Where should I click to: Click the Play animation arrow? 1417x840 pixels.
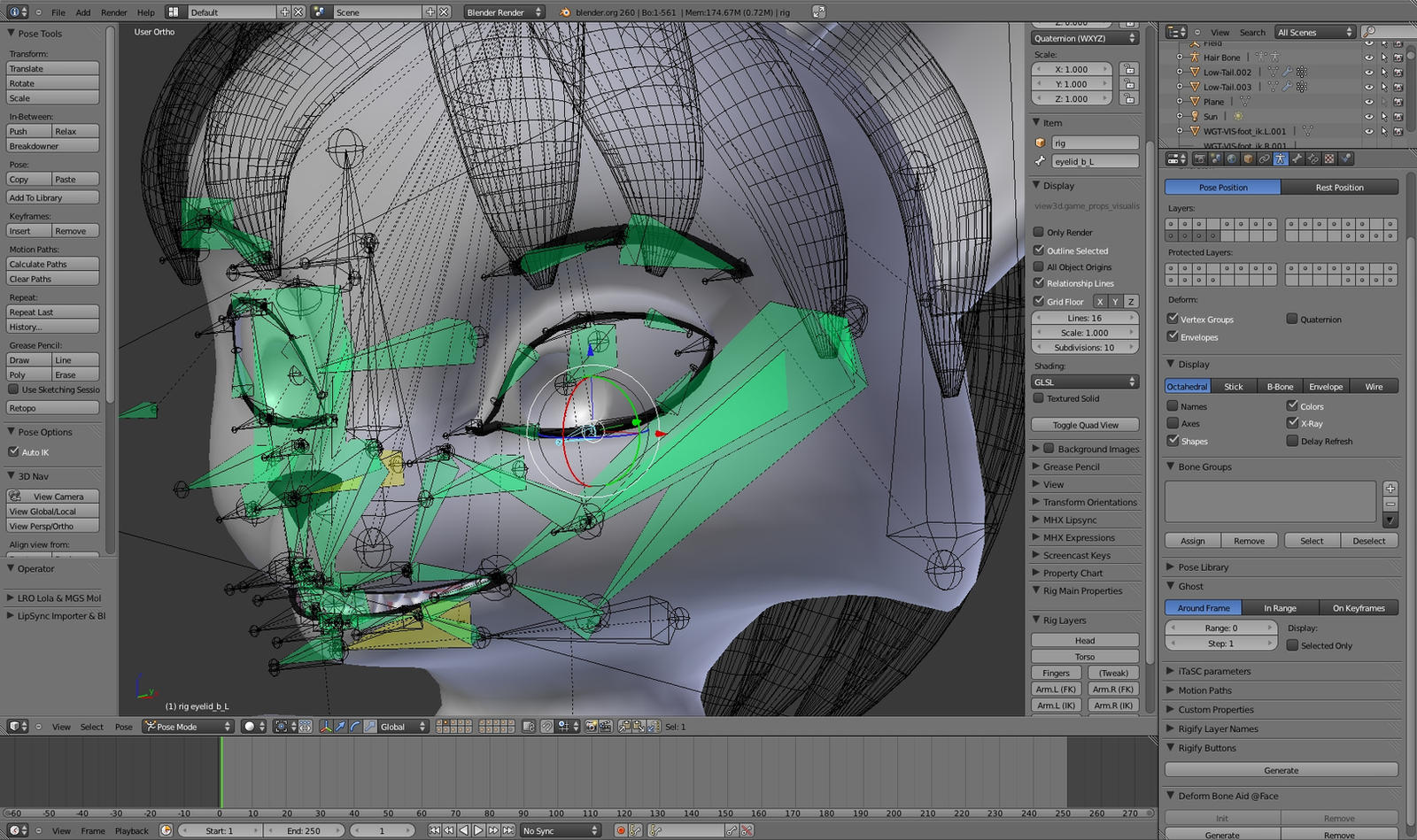pos(478,831)
